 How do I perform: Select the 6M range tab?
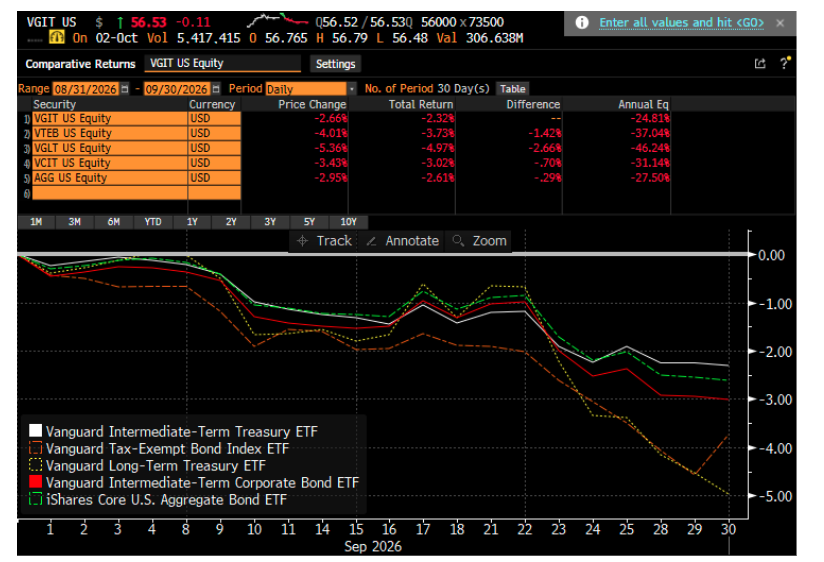tap(114, 222)
